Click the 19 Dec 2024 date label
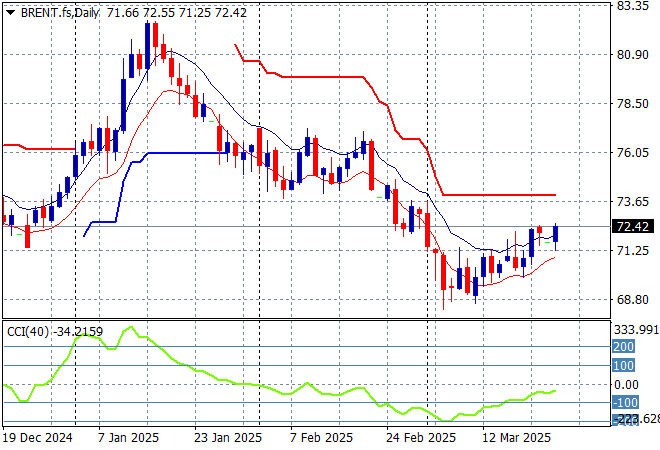Image resolution: width=660 pixels, height=450 pixels. pos(37,438)
